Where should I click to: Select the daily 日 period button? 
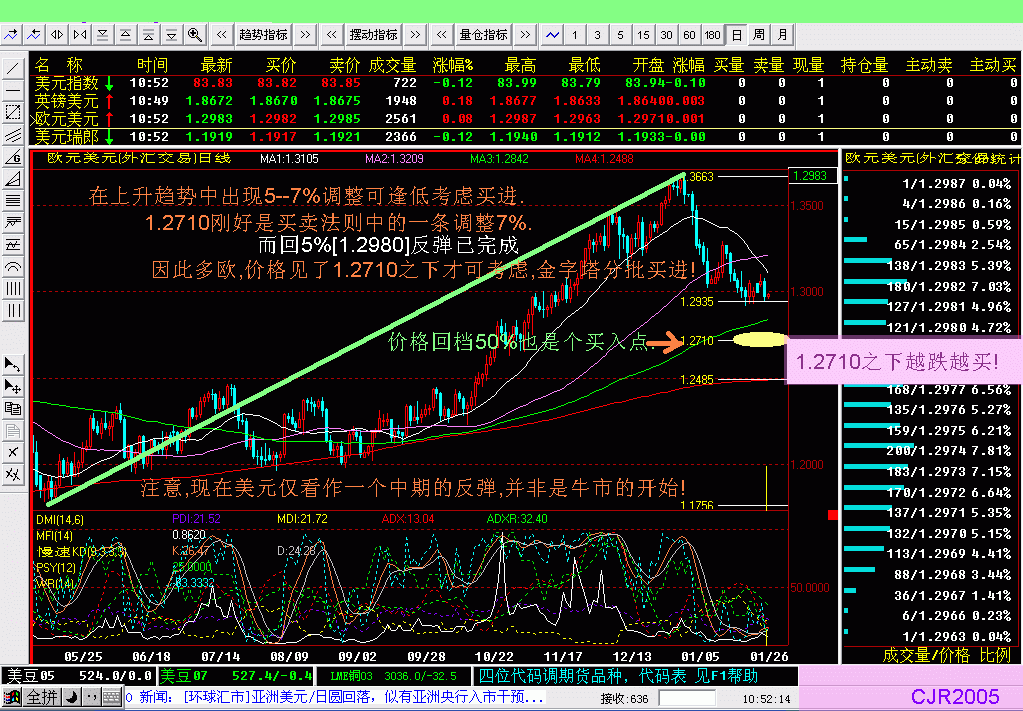tap(737, 35)
